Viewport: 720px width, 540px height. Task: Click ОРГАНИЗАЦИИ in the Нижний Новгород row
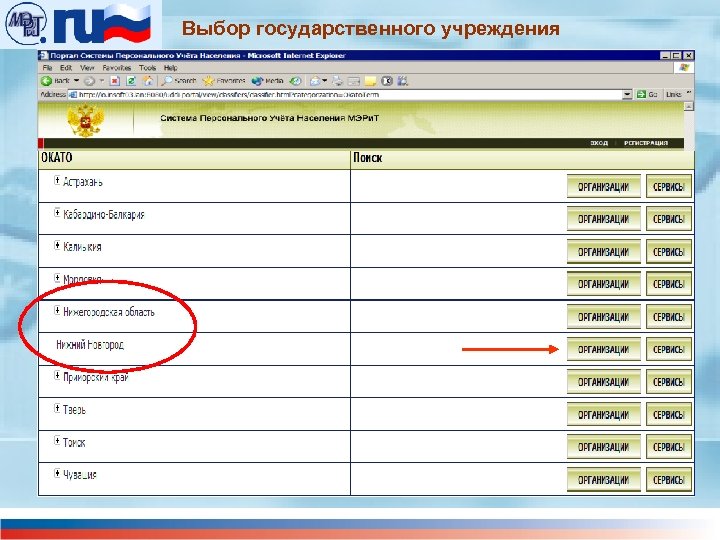click(x=603, y=350)
